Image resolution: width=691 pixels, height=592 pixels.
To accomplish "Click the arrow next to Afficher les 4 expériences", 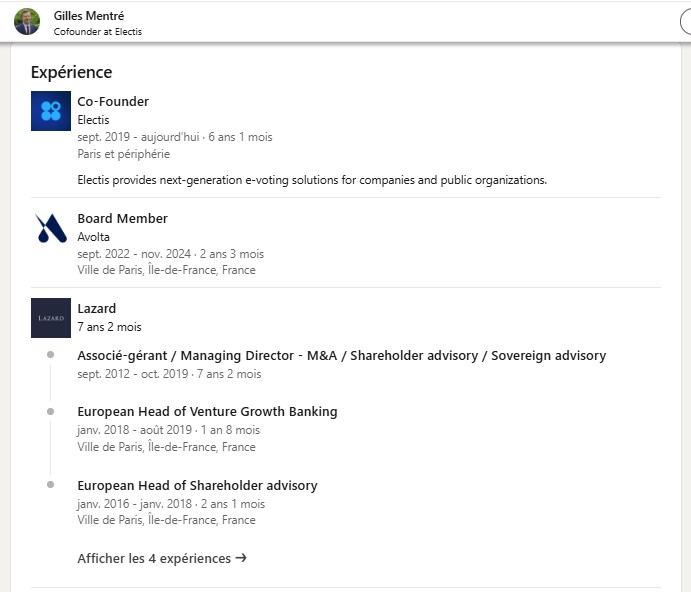I will [241, 558].
